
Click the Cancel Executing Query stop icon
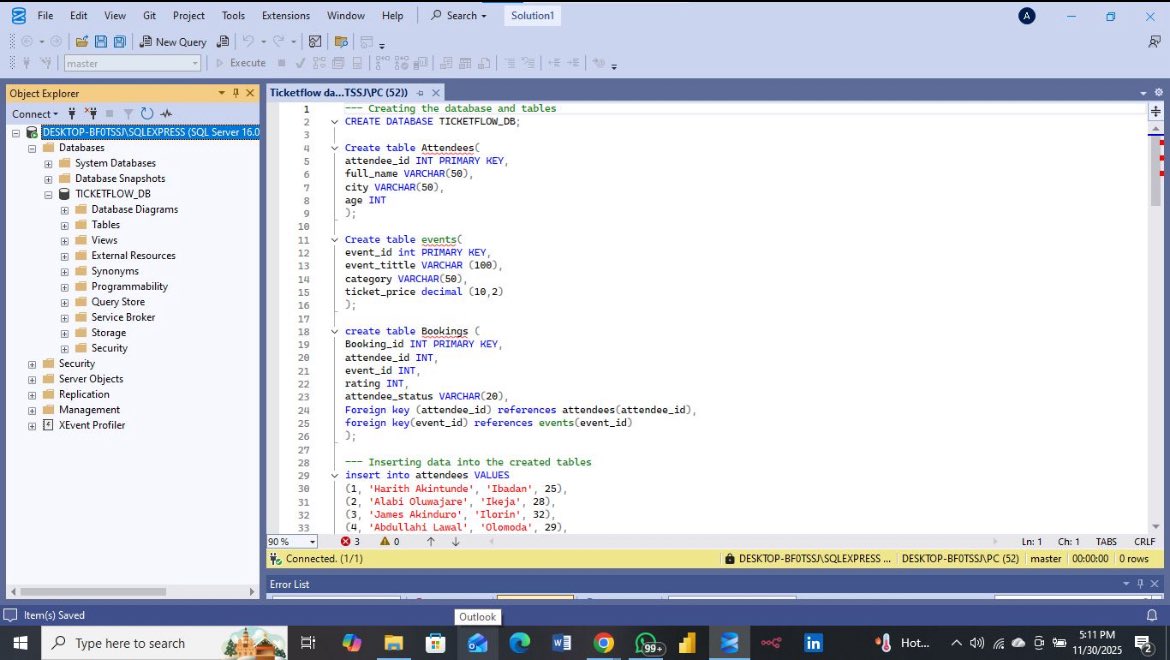tap(281, 63)
